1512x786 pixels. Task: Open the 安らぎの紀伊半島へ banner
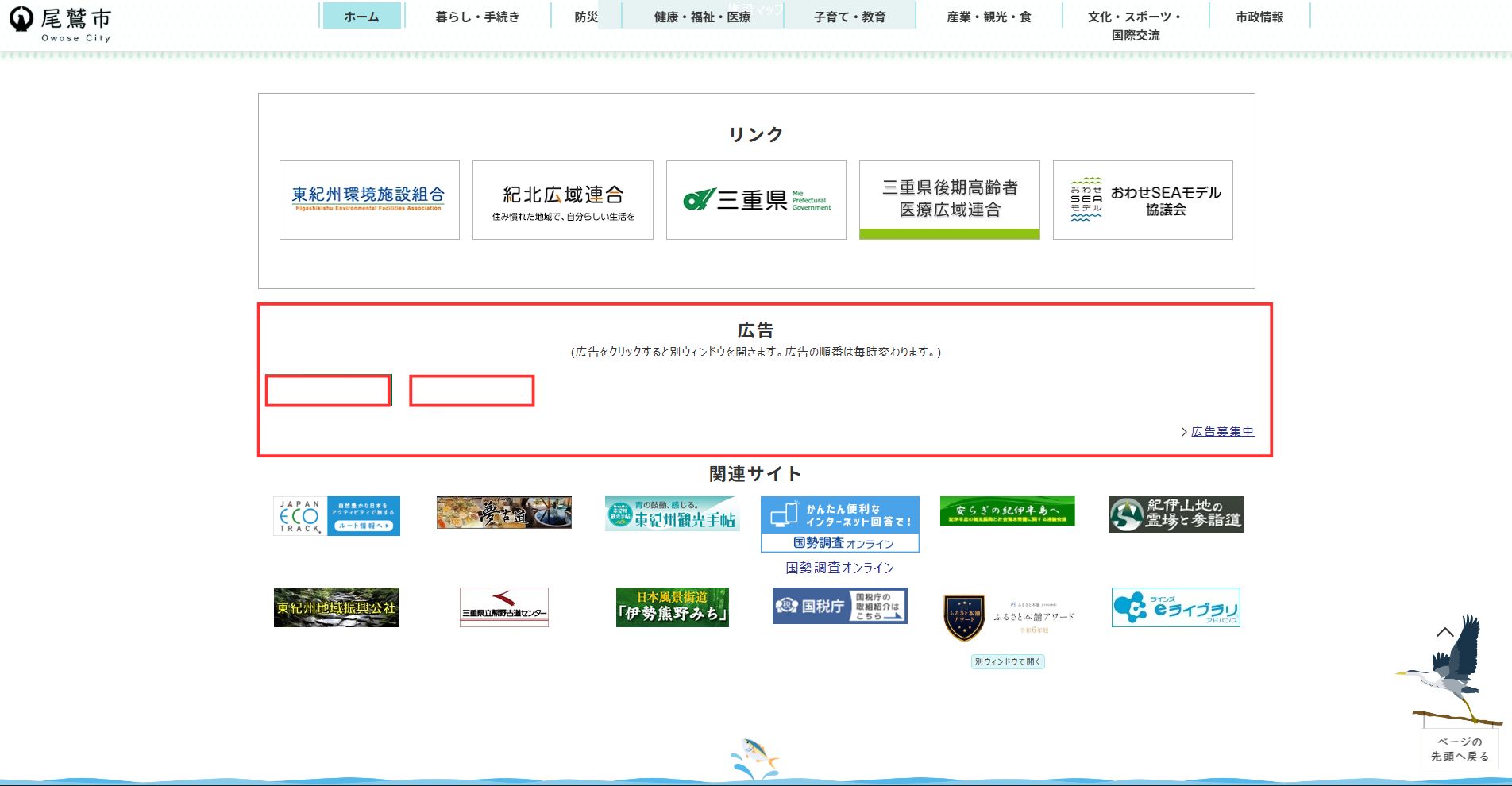1008,511
